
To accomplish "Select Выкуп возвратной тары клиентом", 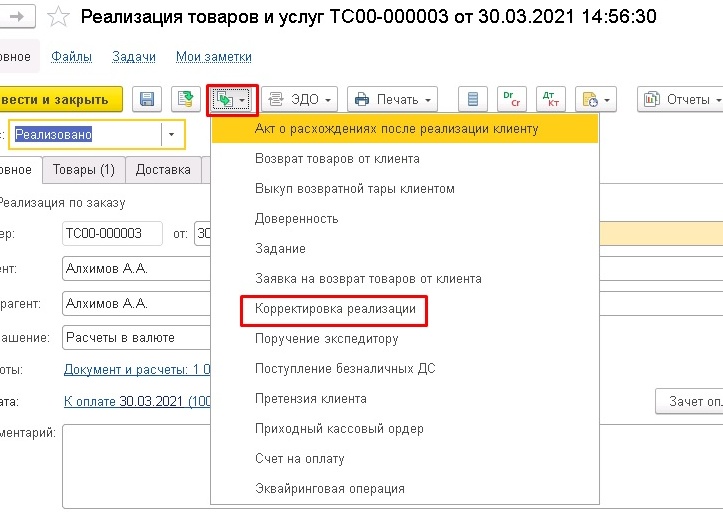I will (x=405, y=189).
